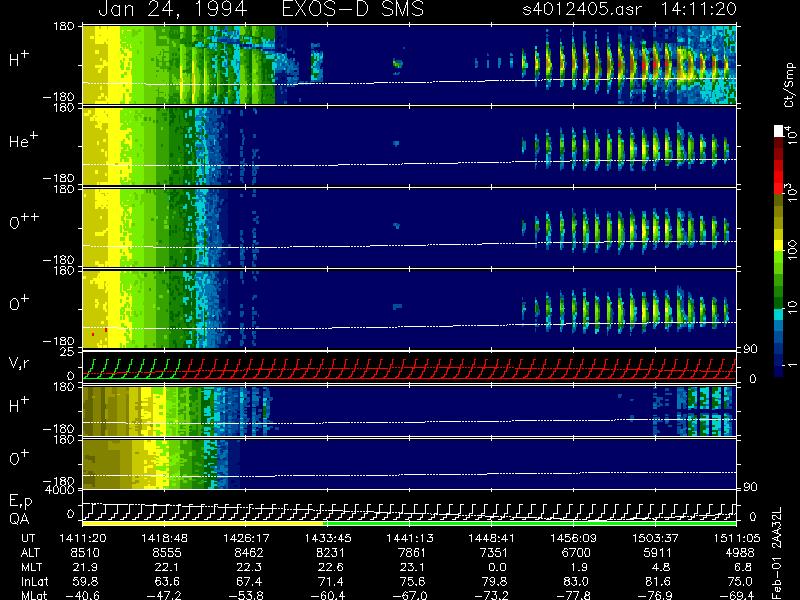This screenshot has width=800, height=600.
Task: Click MLat value "-60.4"
Action: coord(328,595)
